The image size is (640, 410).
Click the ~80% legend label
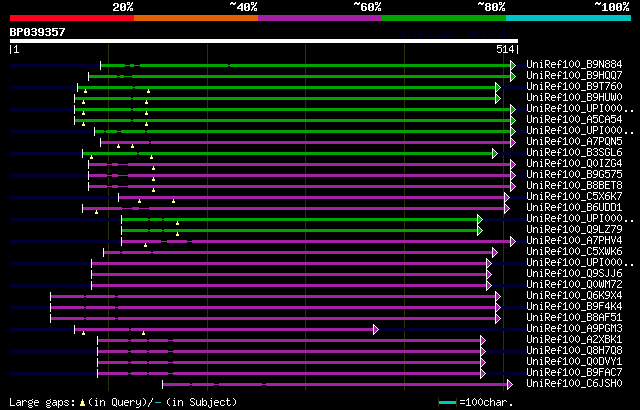pyautogui.click(x=491, y=7)
